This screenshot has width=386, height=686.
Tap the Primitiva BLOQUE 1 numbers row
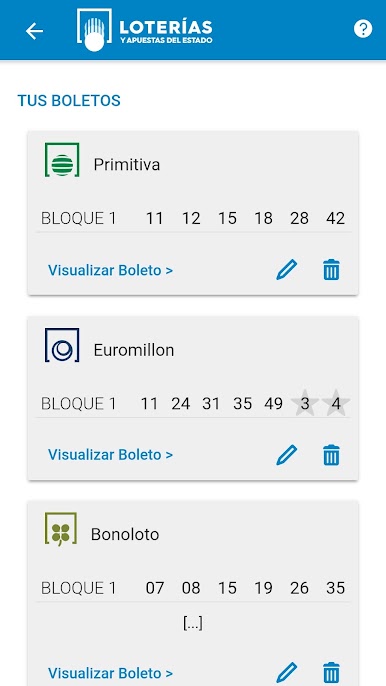coord(193,218)
